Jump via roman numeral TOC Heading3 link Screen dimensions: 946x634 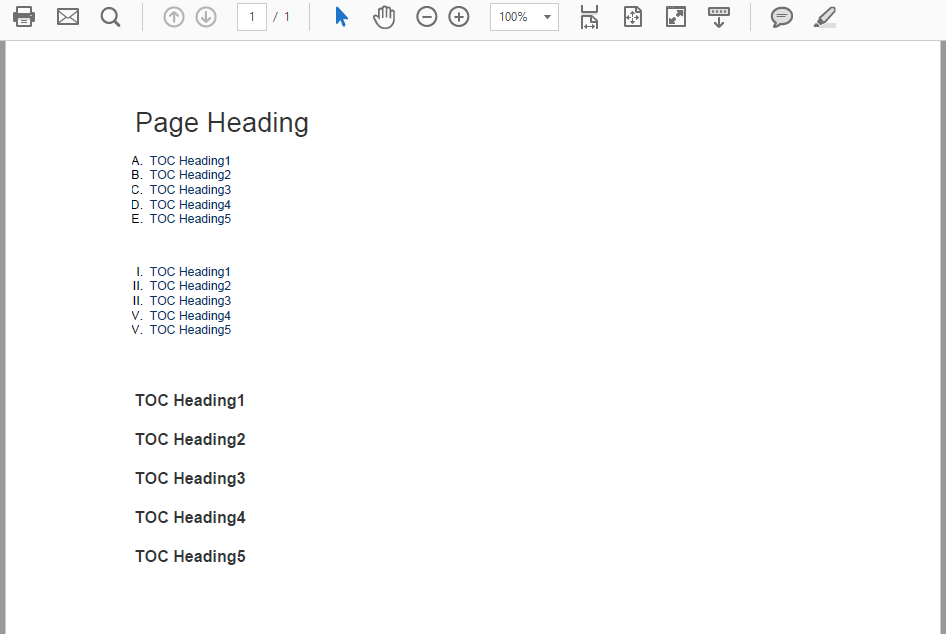coord(190,301)
